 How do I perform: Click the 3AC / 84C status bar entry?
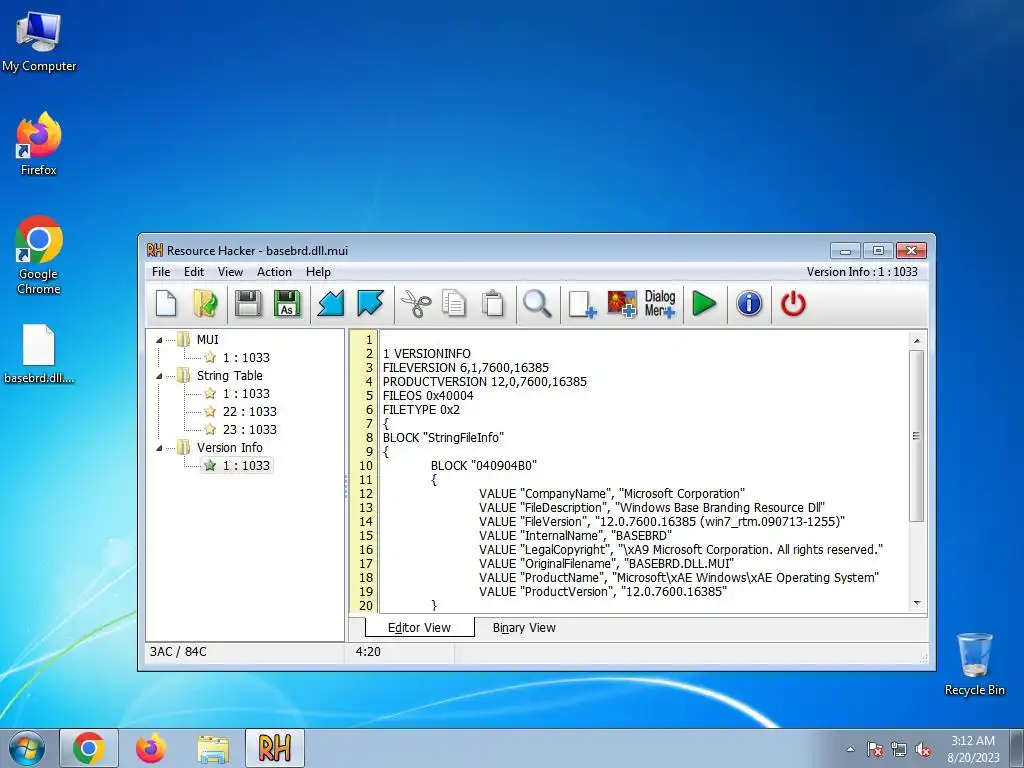click(178, 652)
